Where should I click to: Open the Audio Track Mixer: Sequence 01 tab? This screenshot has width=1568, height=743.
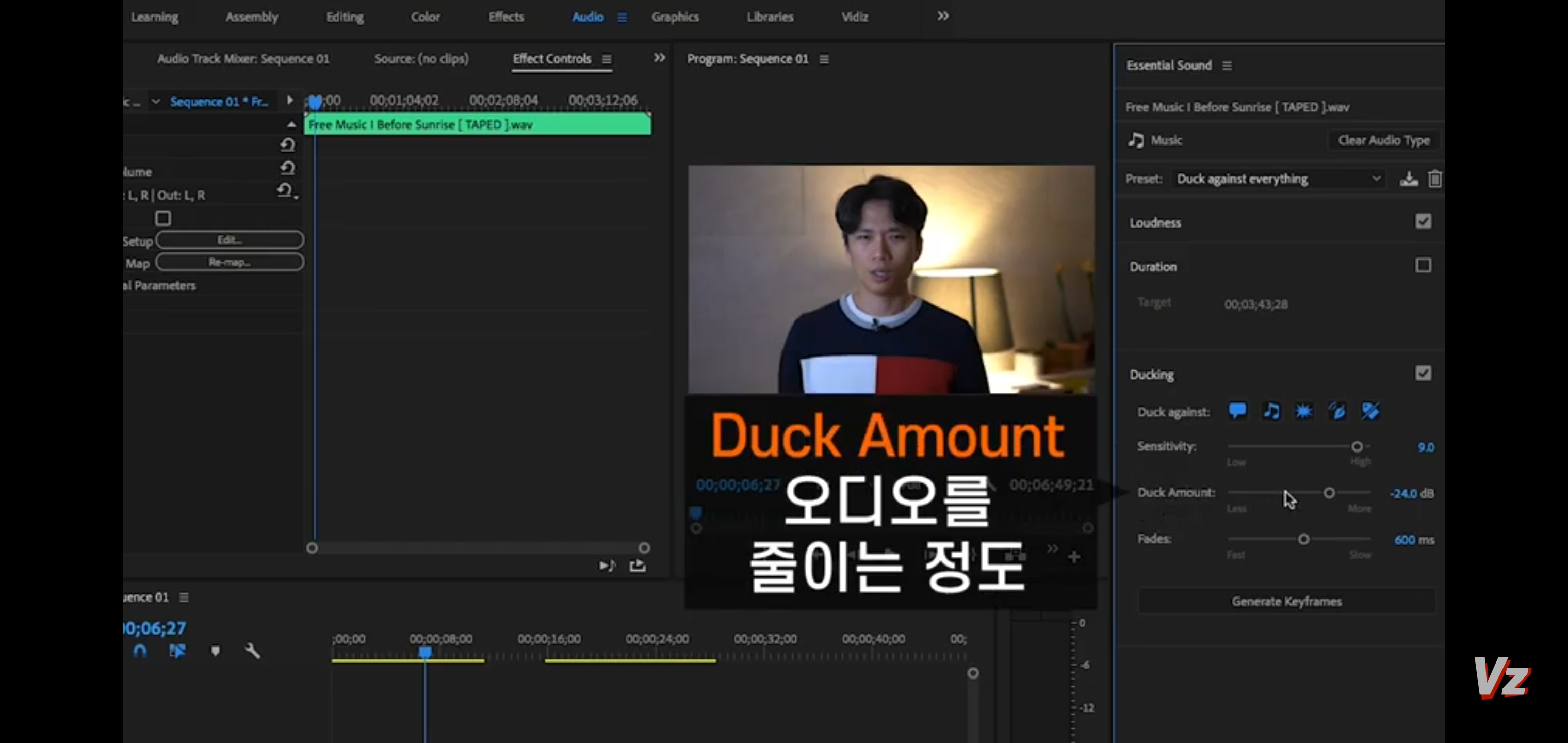(243, 58)
